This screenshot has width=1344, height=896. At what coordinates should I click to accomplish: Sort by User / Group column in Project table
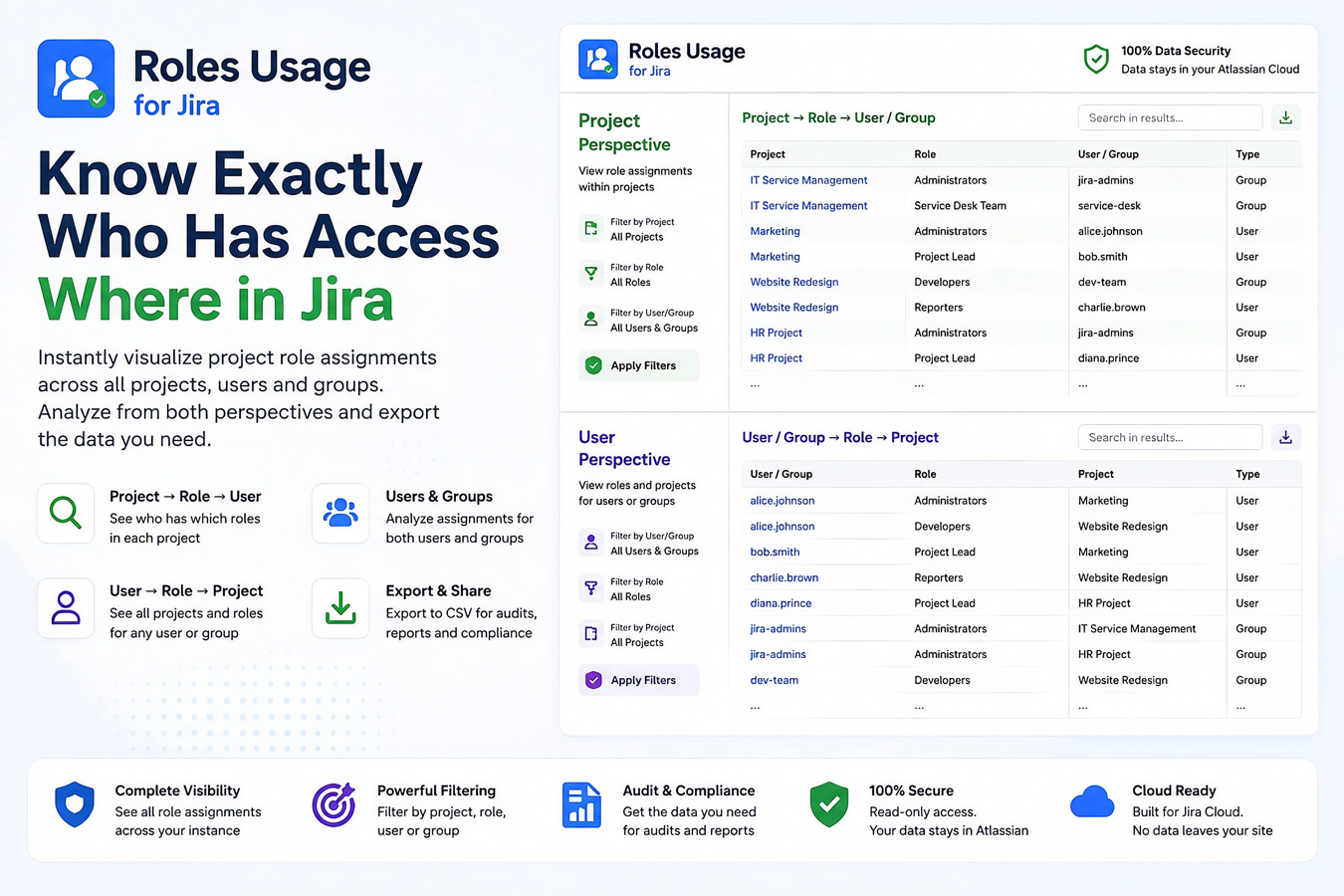pyautogui.click(x=1108, y=154)
